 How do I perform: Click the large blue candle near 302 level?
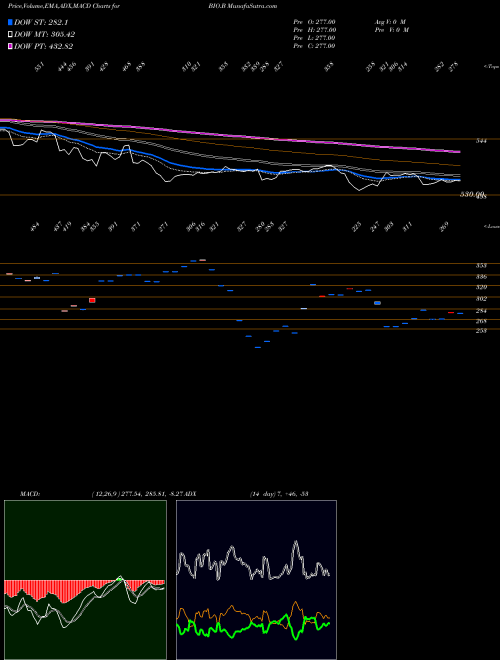pyautogui.click(x=378, y=303)
